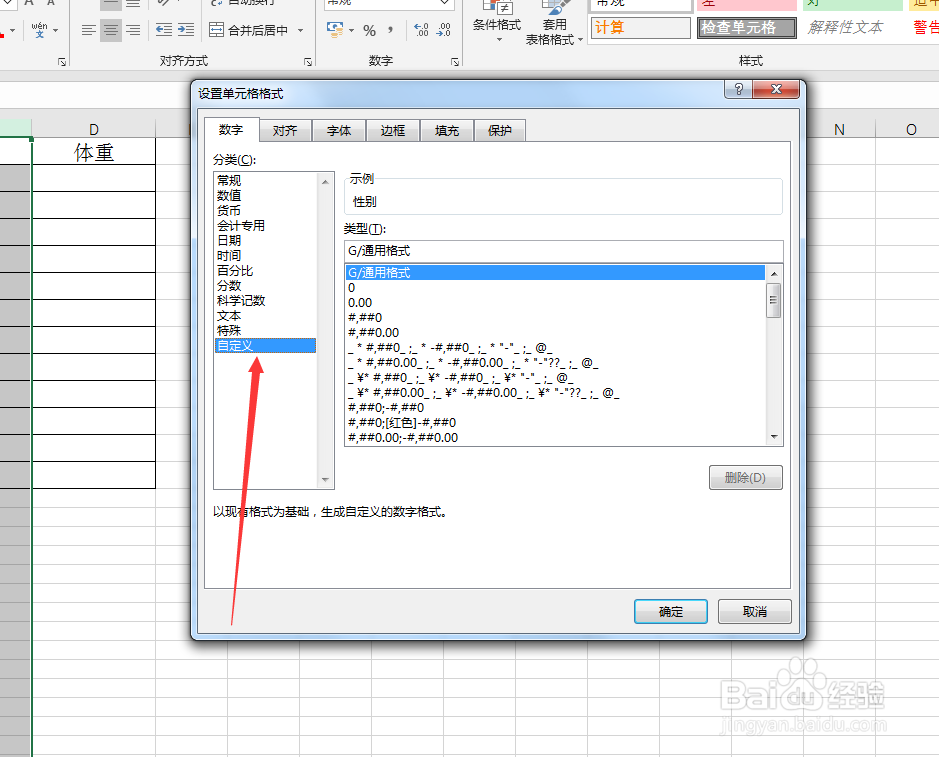The width and height of the screenshot is (939, 757).
Task: Switch to the 数字 tab
Action: [231, 130]
